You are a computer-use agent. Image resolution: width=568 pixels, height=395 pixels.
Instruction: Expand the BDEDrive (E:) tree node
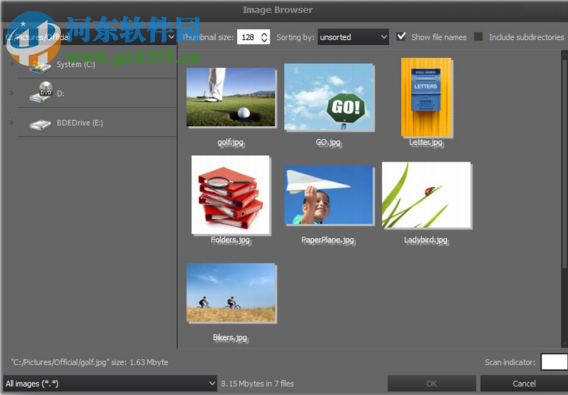point(11,122)
